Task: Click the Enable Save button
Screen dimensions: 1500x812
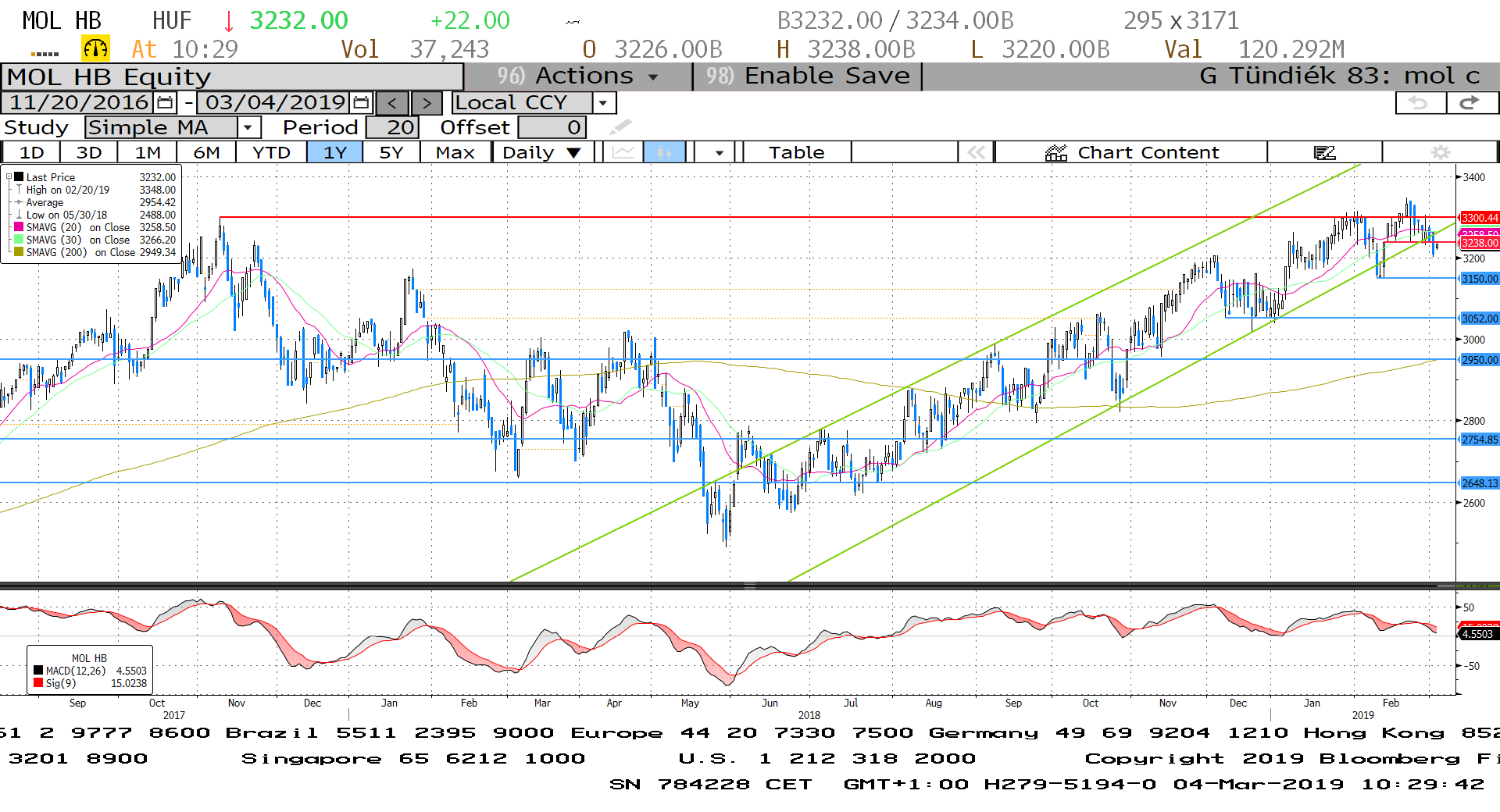Action: (x=807, y=77)
